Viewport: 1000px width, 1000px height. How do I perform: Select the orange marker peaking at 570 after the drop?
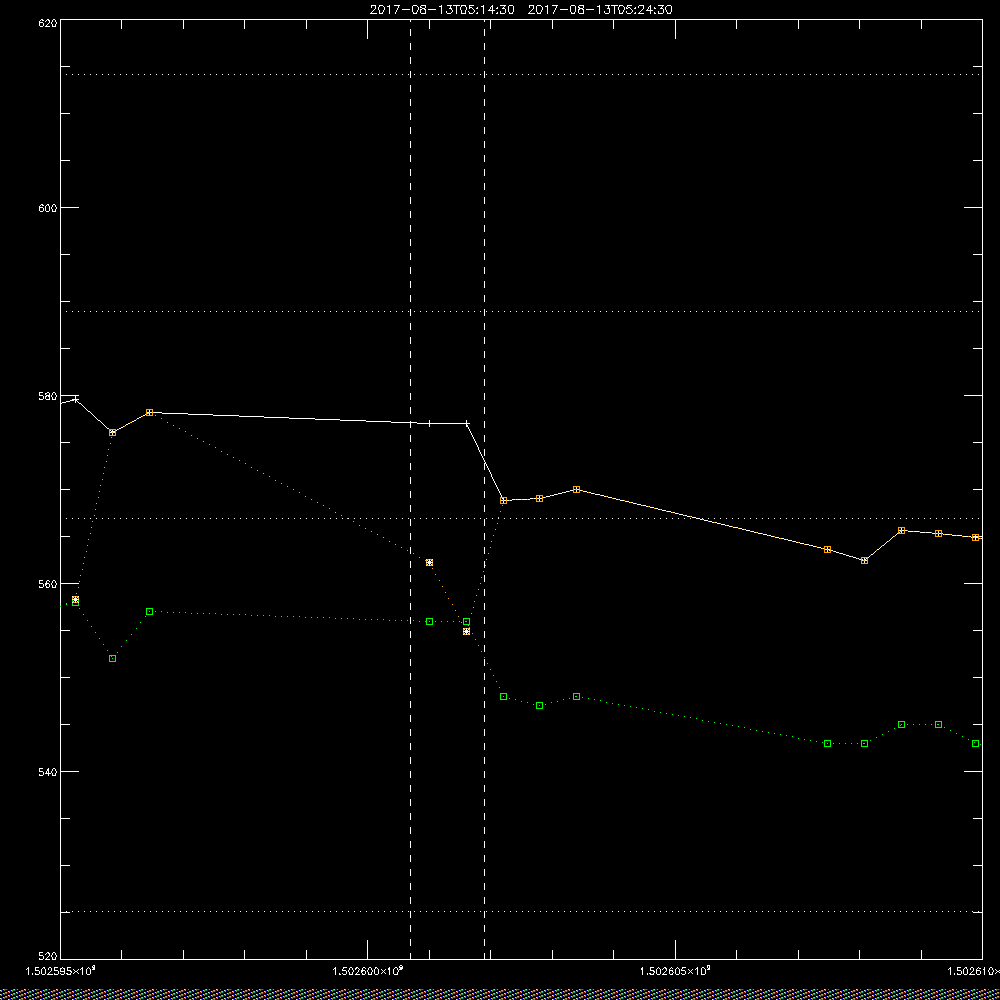point(577,489)
